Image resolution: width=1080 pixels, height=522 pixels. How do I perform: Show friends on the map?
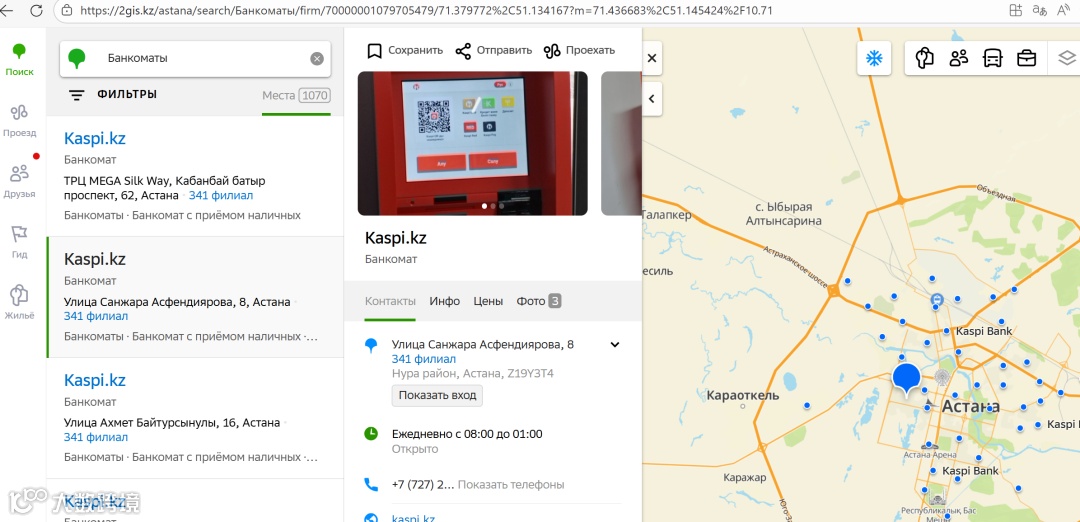(x=958, y=59)
